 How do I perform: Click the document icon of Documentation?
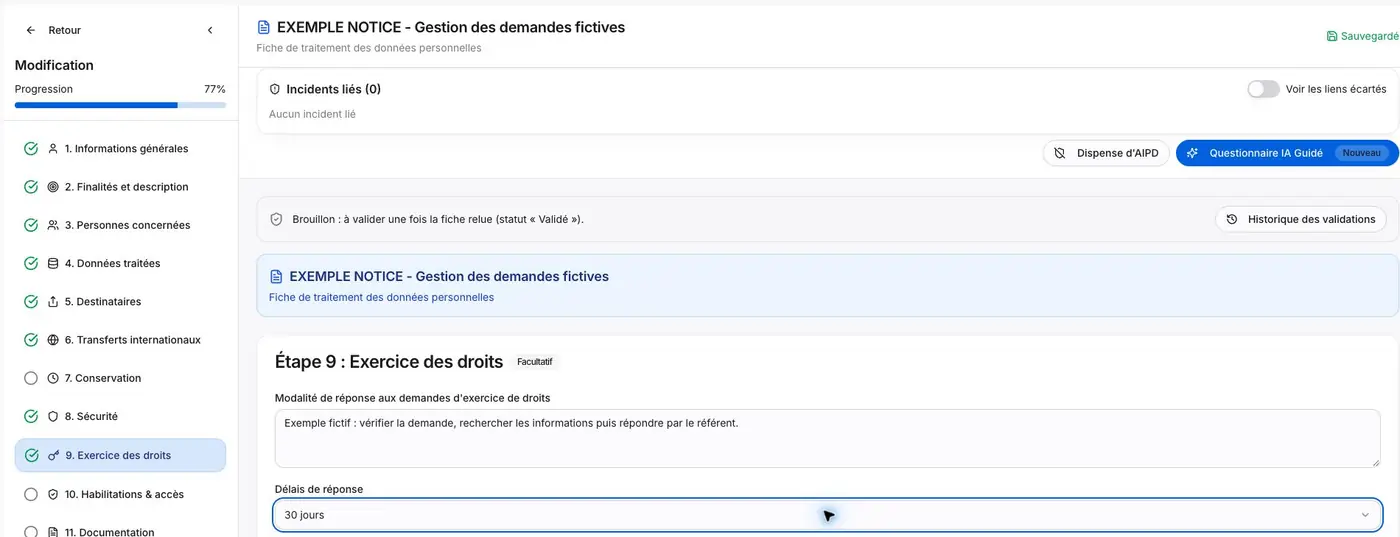coord(53,532)
